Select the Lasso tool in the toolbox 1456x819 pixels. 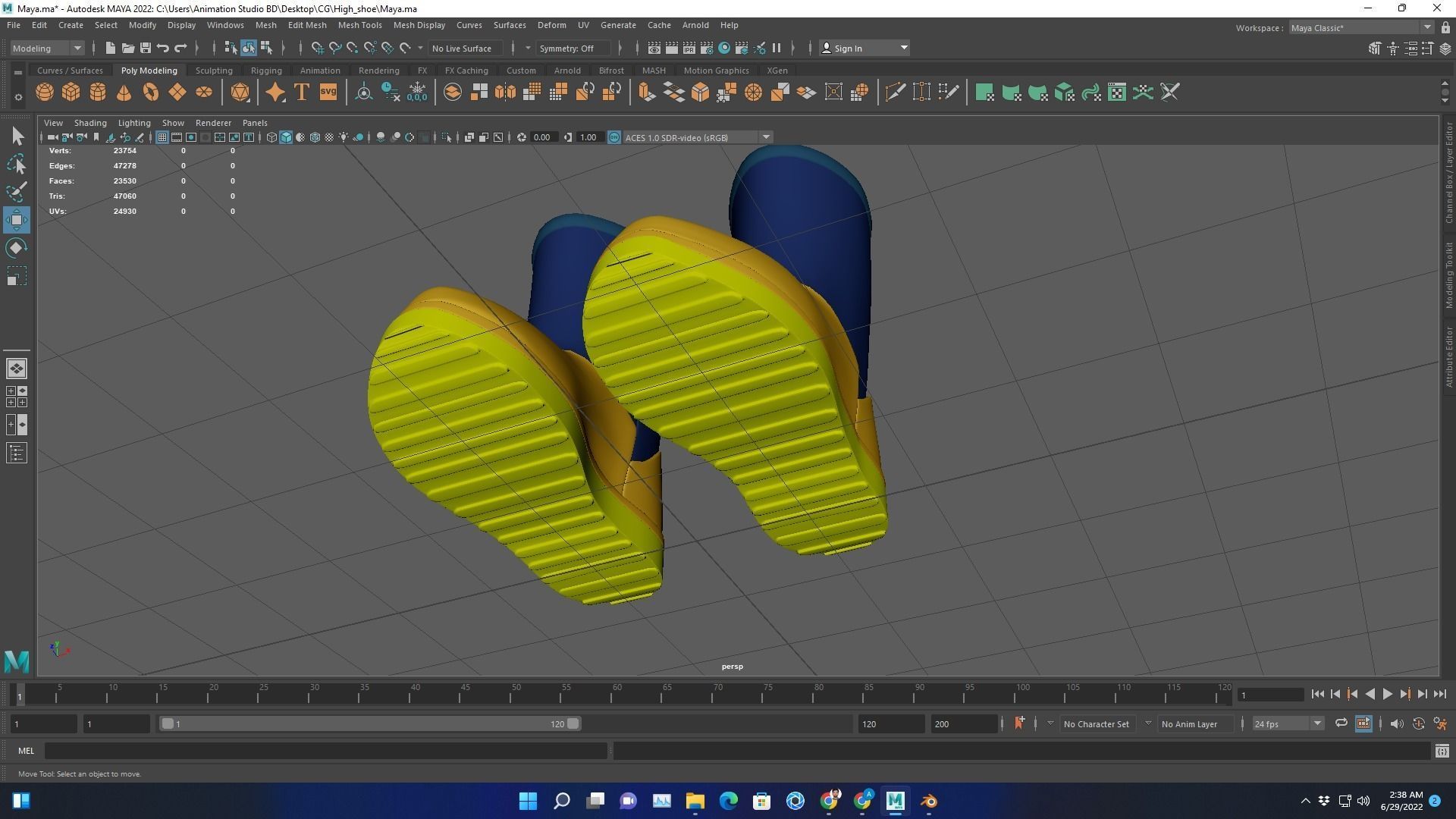tap(17, 164)
